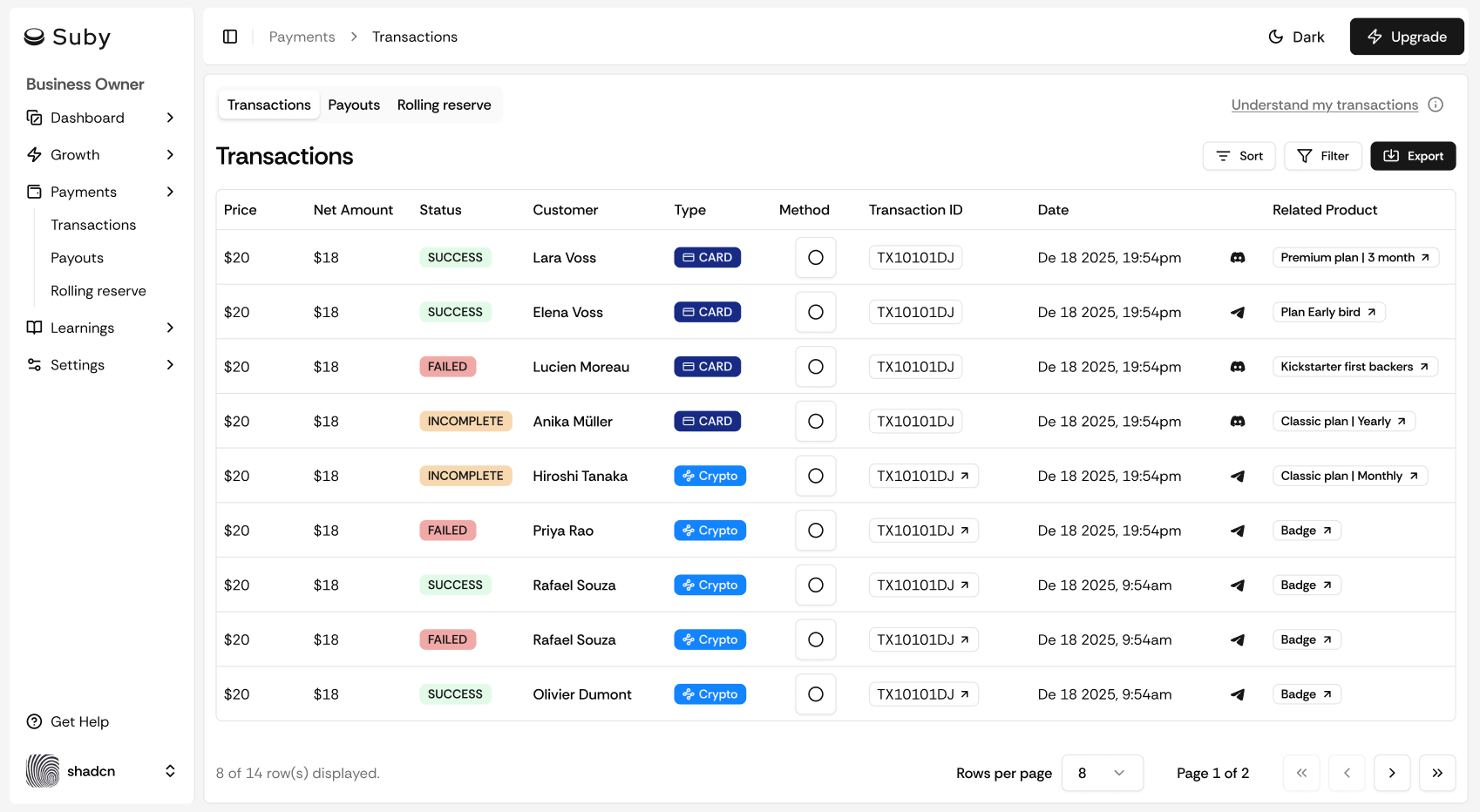Select the method circle for Olivier Dumont
The height and width of the screenshot is (812, 1480).
point(815,694)
